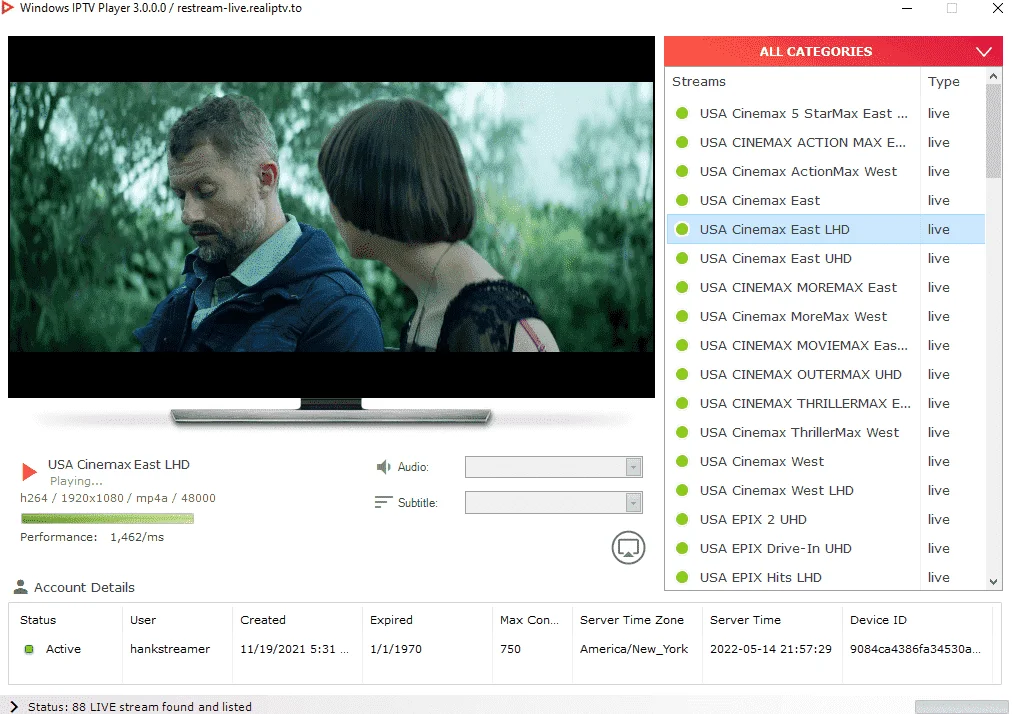The height and width of the screenshot is (714, 1018).
Task: Click the Status column header in Account Details
Action: click(x=38, y=620)
